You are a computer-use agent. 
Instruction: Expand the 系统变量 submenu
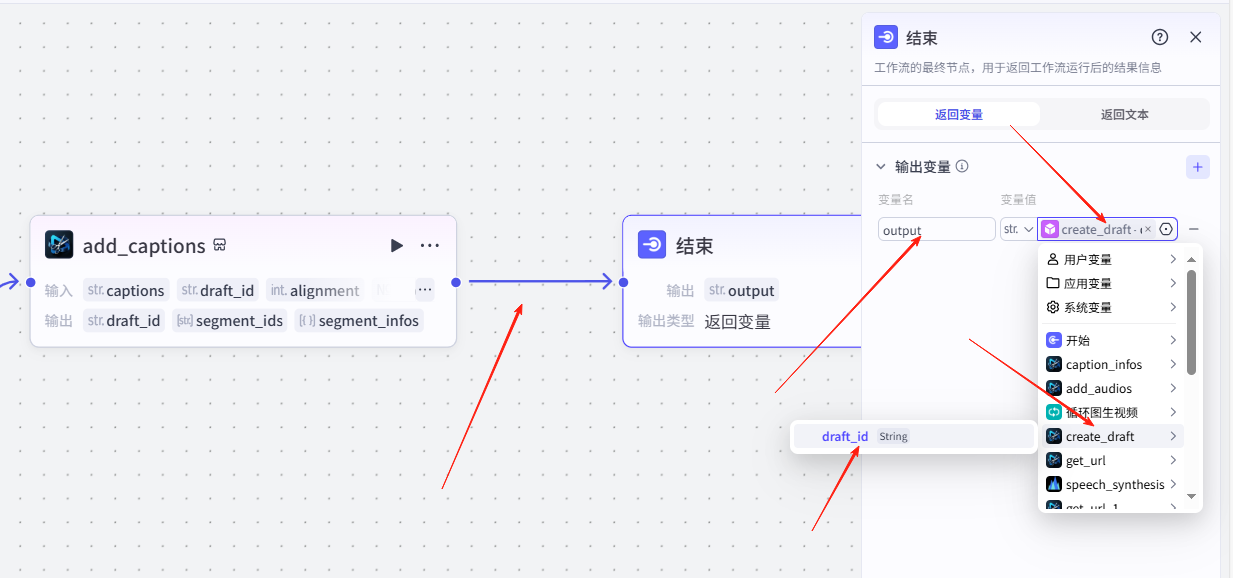click(x=1110, y=307)
